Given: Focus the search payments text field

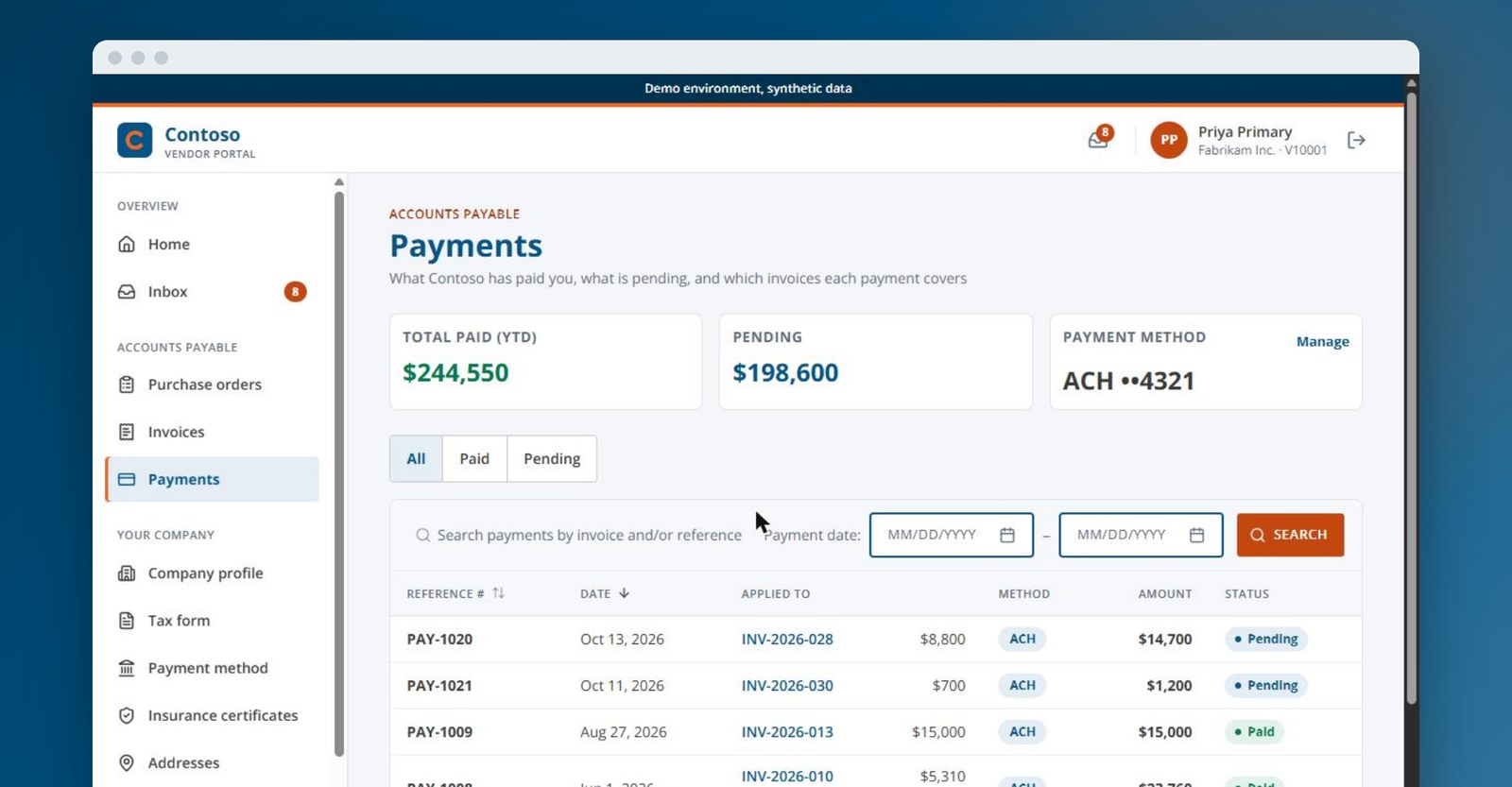Looking at the screenshot, I should point(580,535).
